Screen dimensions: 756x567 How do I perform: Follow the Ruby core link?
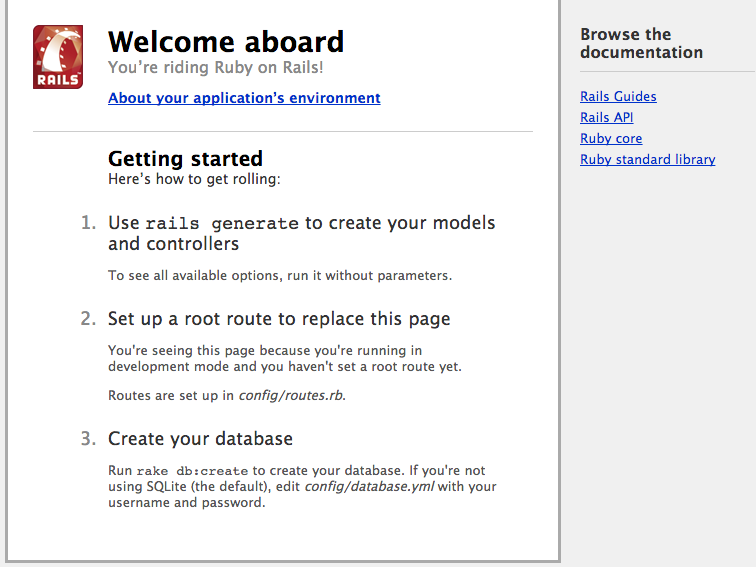pos(611,139)
